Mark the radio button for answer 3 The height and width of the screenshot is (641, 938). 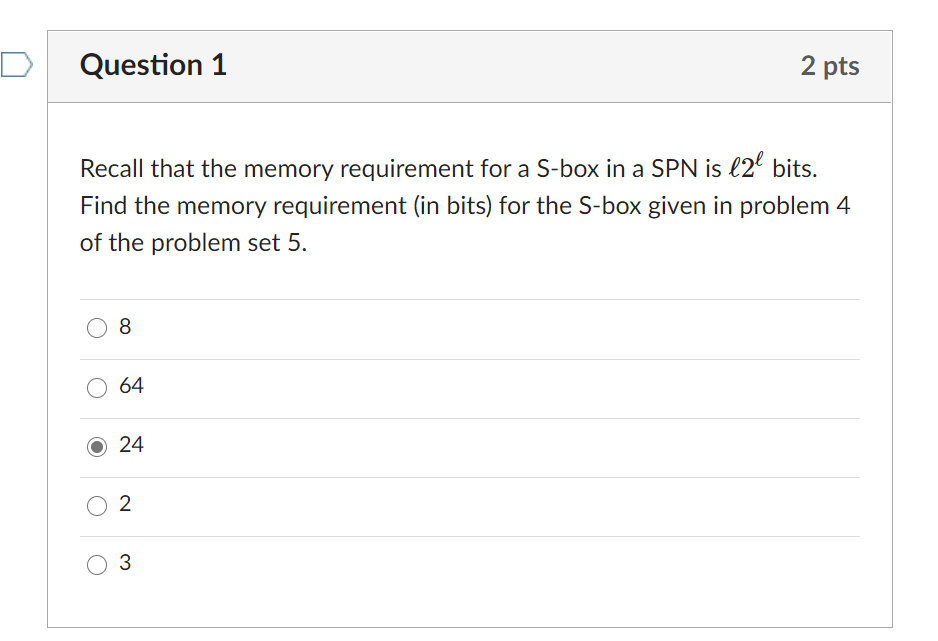click(97, 564)
